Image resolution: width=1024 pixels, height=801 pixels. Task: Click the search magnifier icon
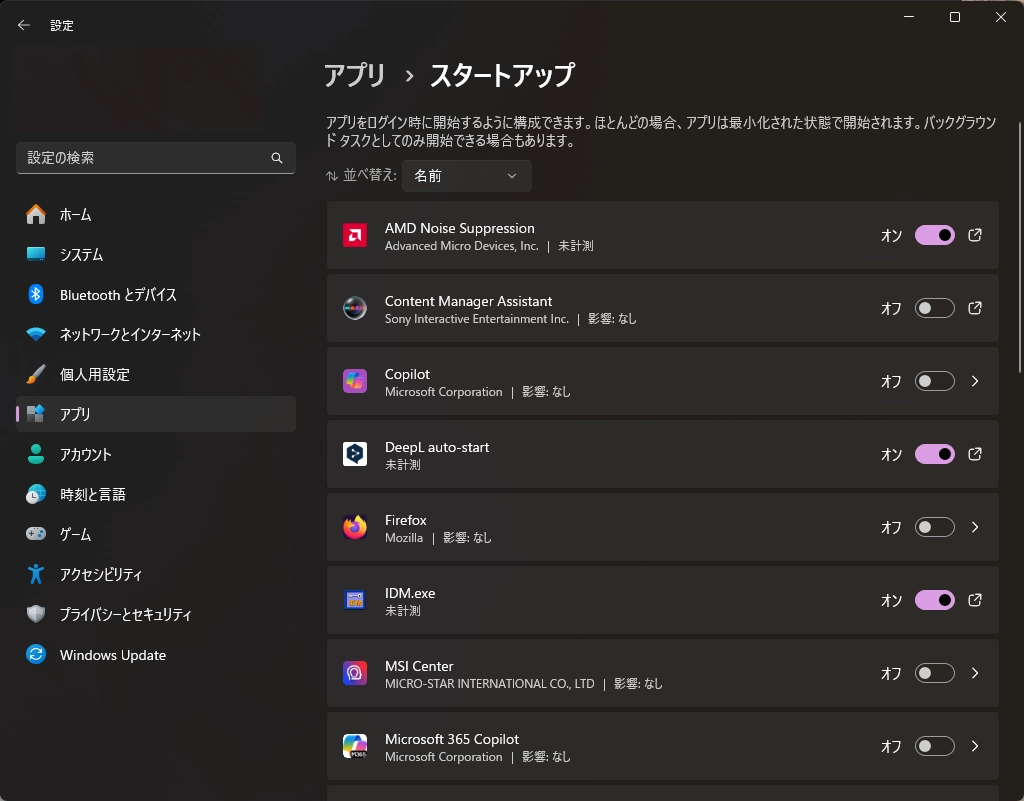[x=277, y=158]
